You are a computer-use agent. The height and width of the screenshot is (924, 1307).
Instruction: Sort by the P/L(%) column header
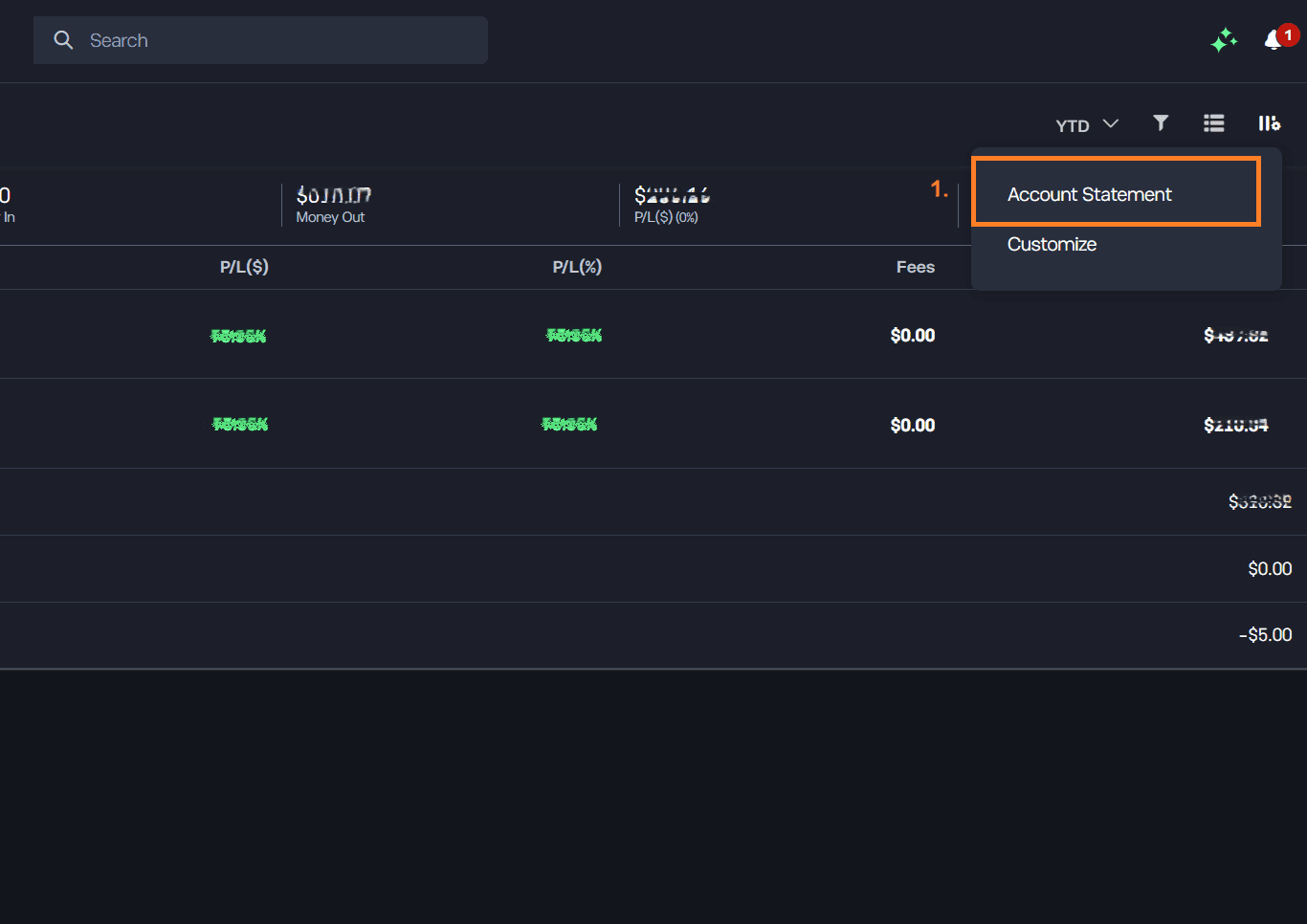click(x=577, y=267)
